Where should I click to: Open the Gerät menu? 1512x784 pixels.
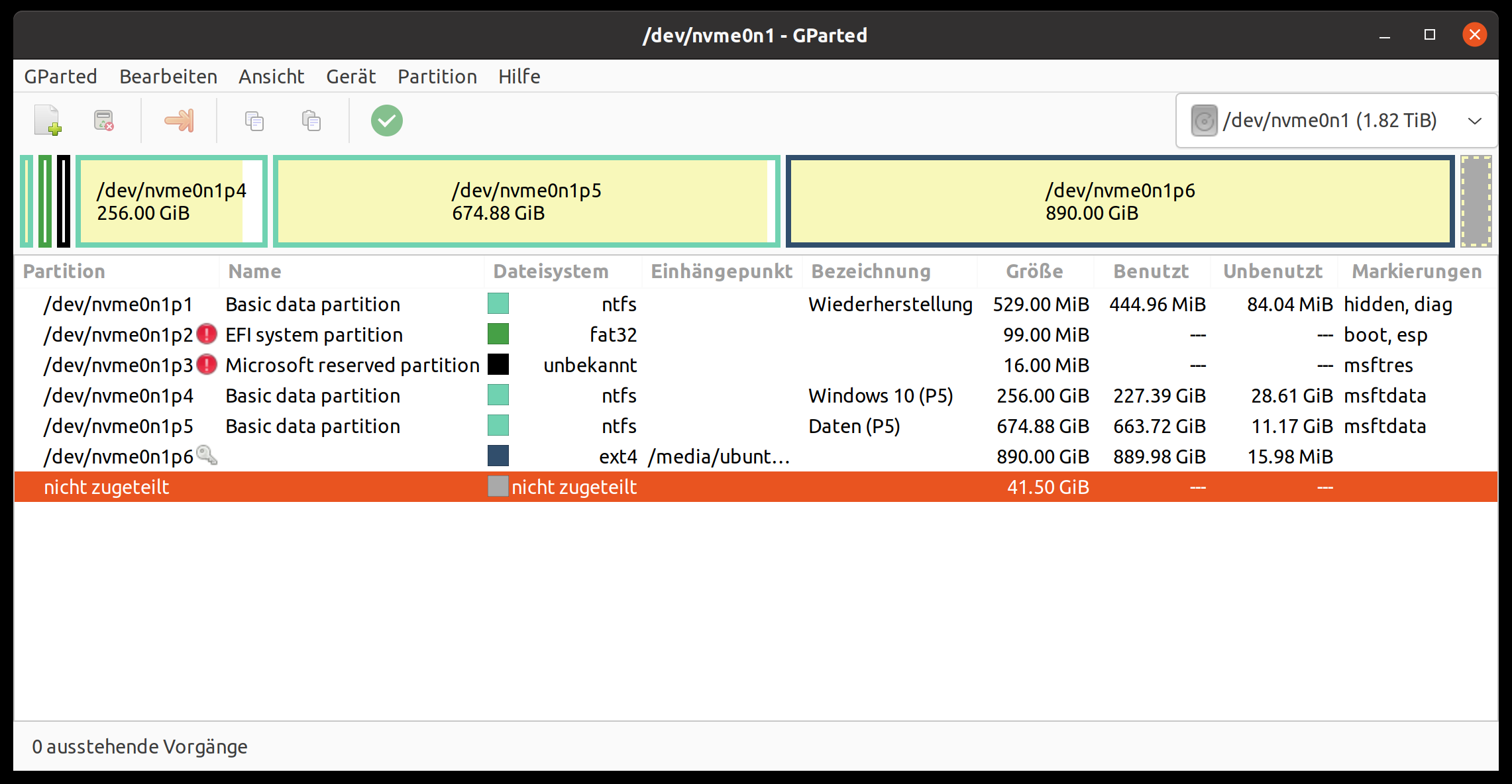[351, 77]
